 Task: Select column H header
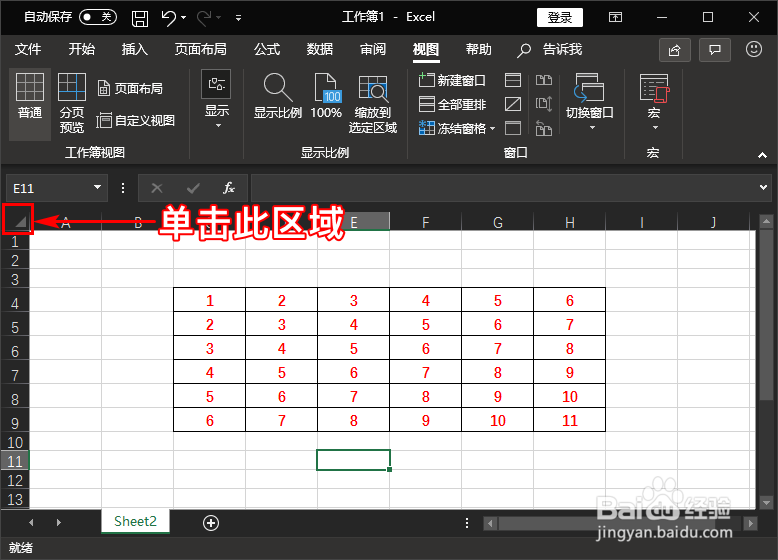coord(570,222)
